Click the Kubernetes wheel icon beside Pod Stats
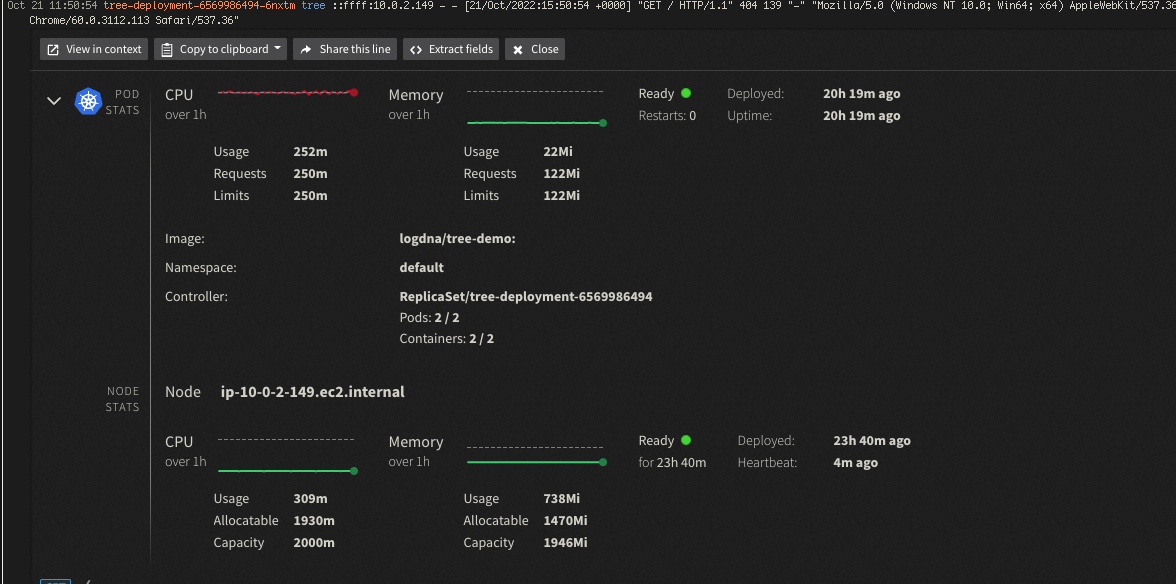1176x584 pixels. (x=88, y=101)
